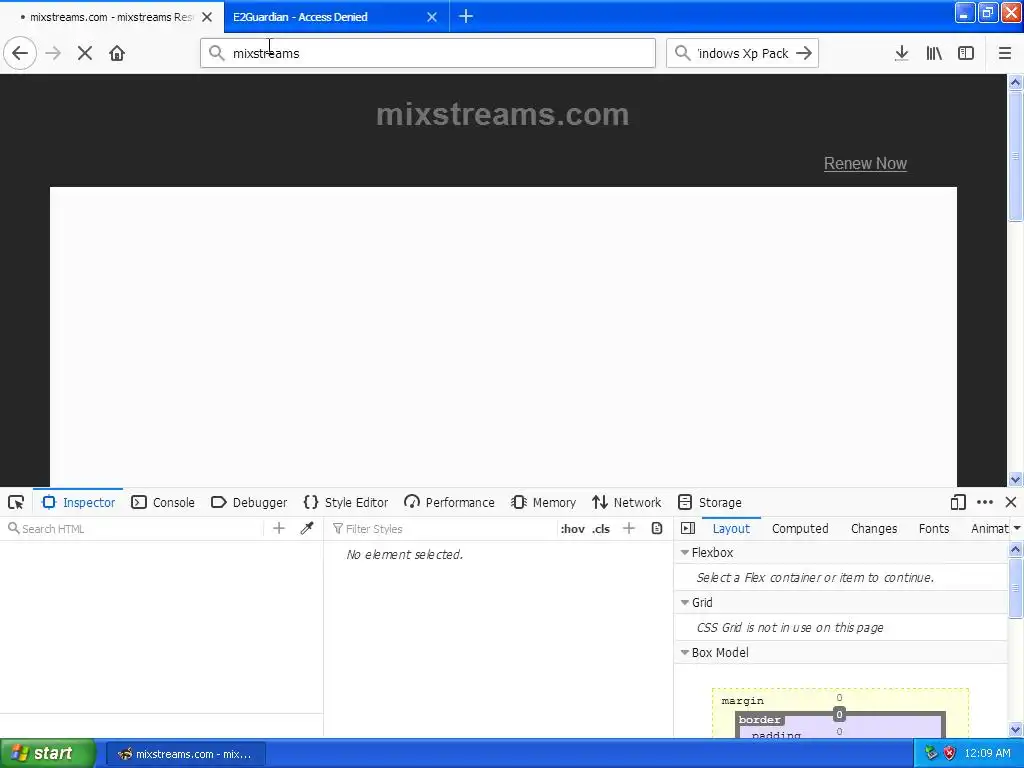Show sidebars using the sidebar icon
Viewport: 1024px width, 768px height.
[966, 54]
